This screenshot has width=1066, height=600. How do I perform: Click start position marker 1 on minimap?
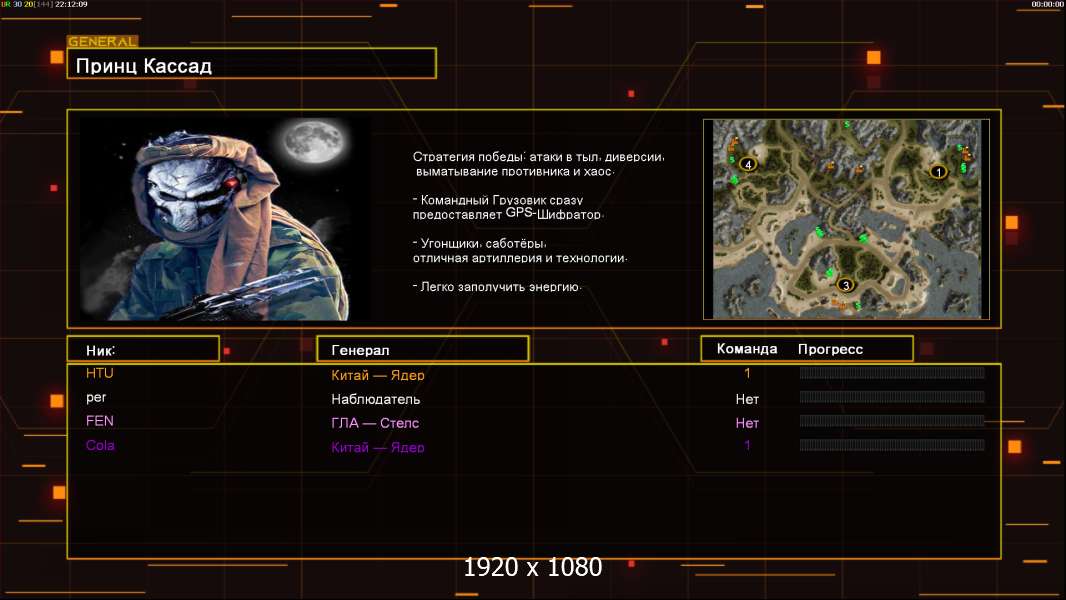point(938,172)
